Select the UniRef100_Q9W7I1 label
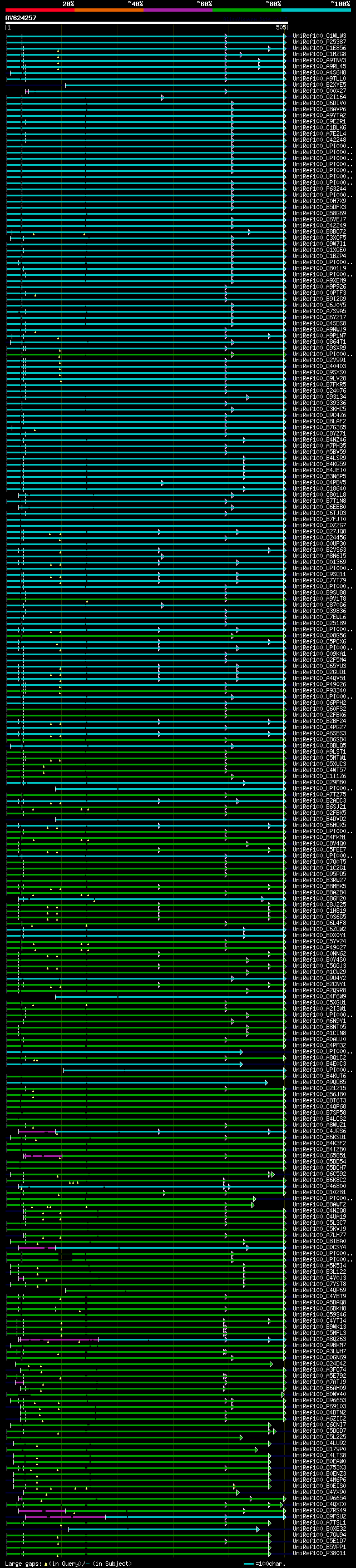Screen dimensions: 356x1568 coord(319,244)
